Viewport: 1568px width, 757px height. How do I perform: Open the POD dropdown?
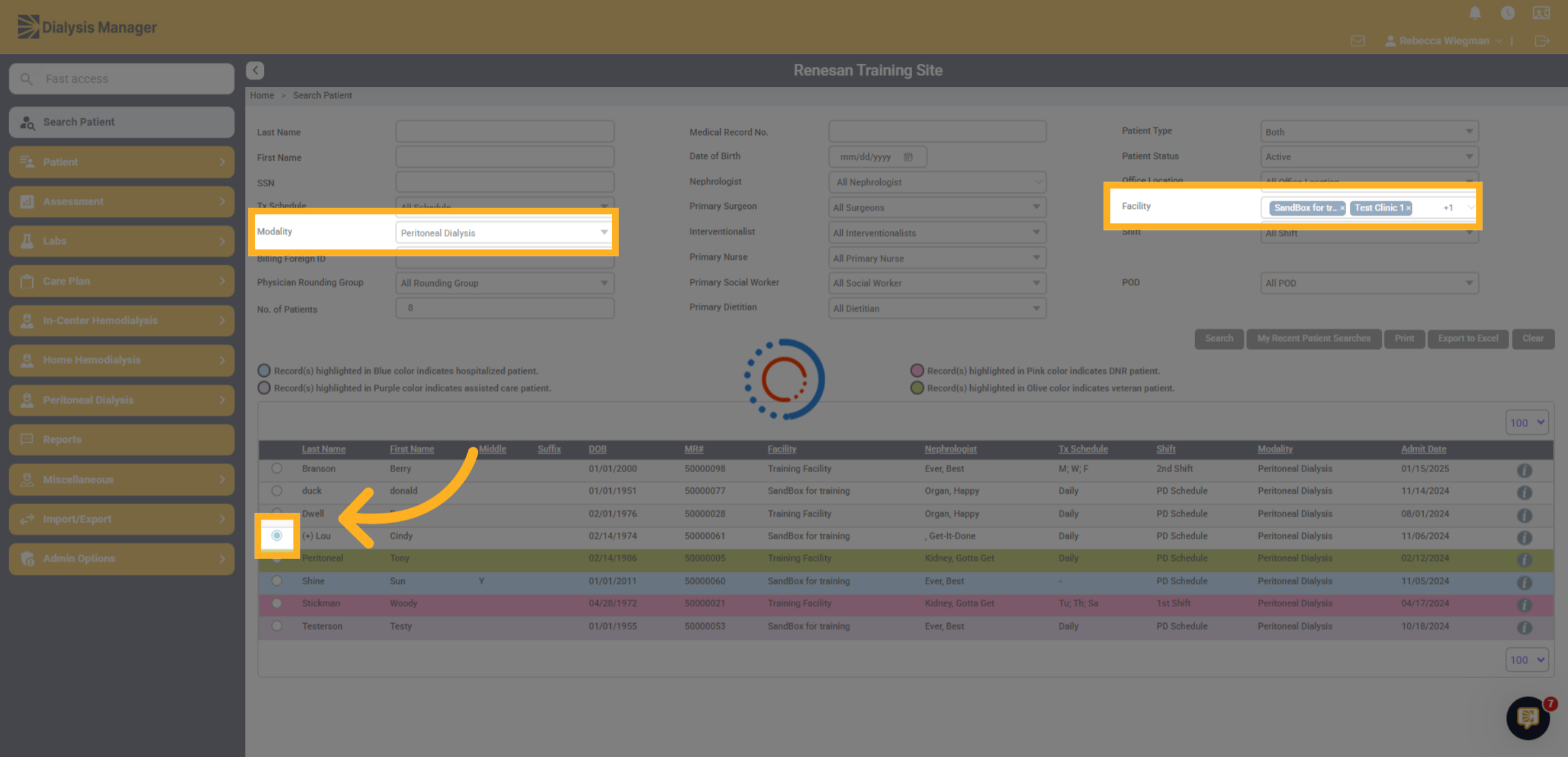(x=1369, y=283)
